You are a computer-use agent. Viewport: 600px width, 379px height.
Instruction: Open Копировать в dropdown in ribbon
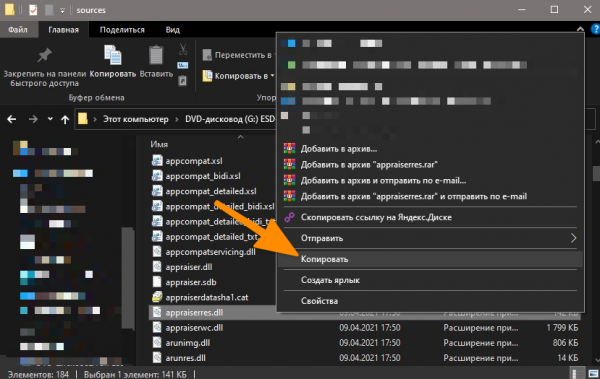[x=239, y=76]
